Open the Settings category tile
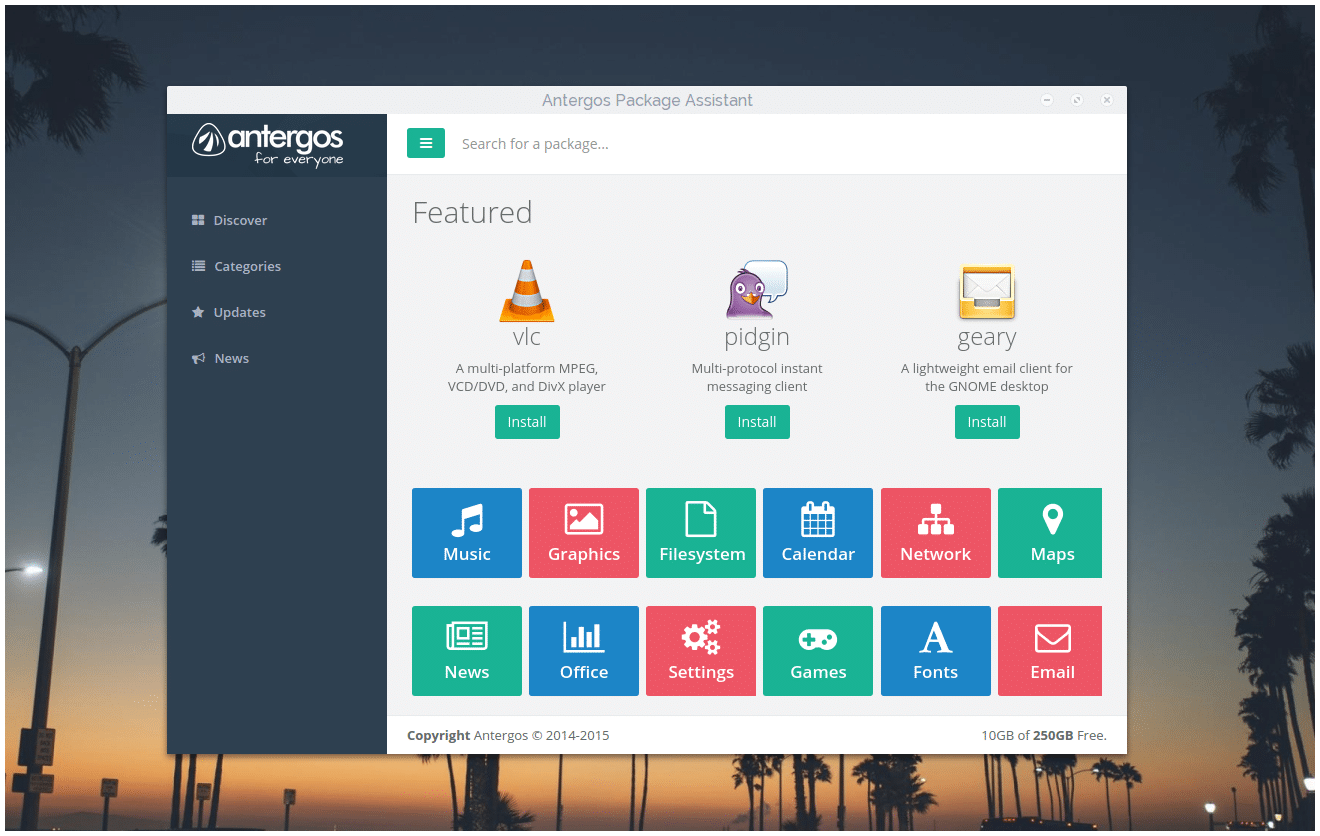This screenshot has width=1320, height=836. click(x=700, y=650)
